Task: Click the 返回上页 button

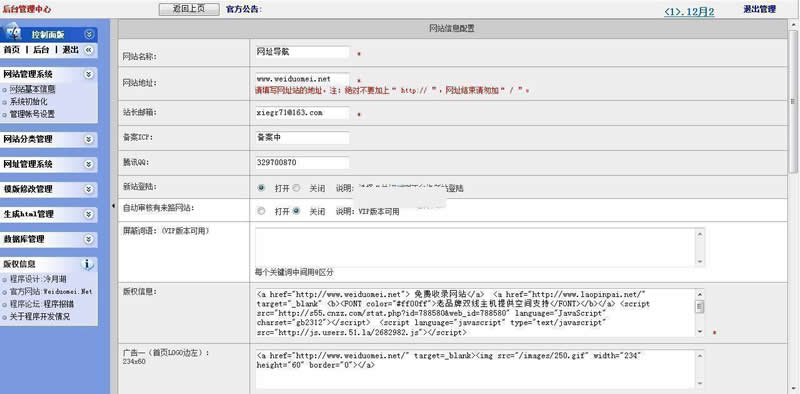Action: click(189, 9)
